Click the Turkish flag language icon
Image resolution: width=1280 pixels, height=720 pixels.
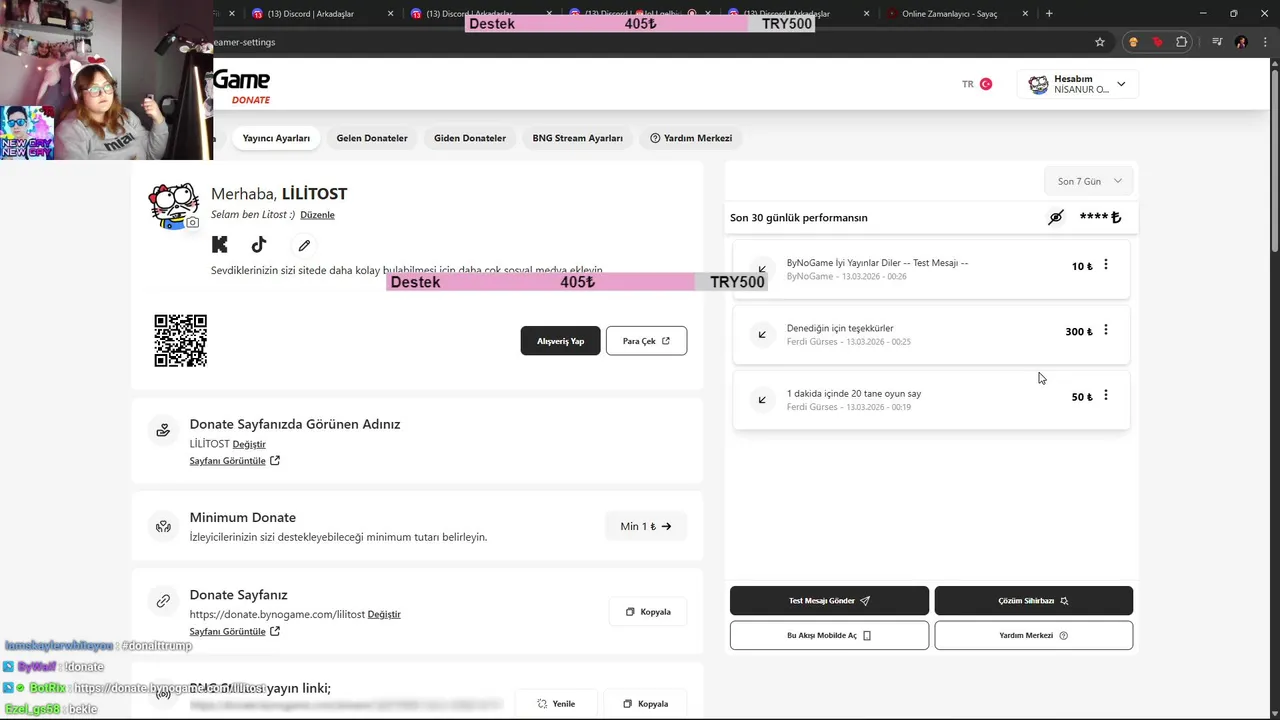tap(986, 84)
